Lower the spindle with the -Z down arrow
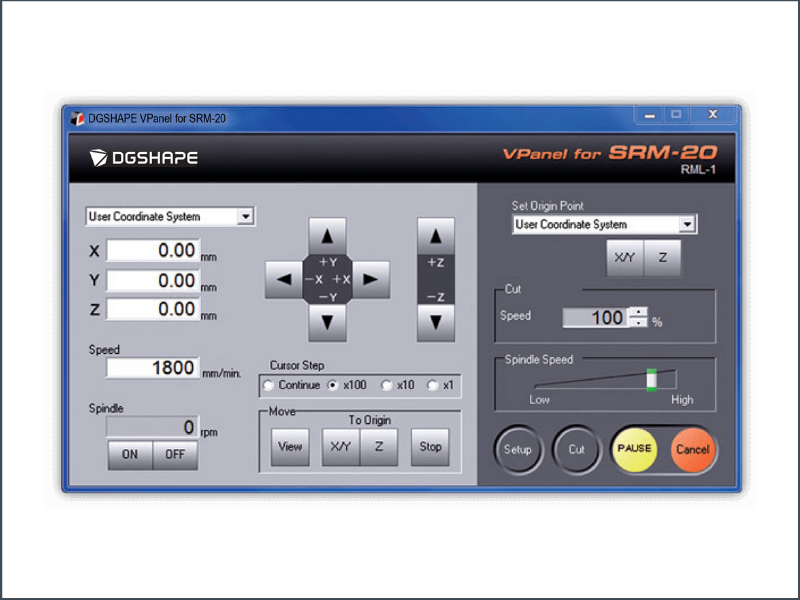Image resolution: width=800 pixels, height=600 pixels. pos(435,322)
